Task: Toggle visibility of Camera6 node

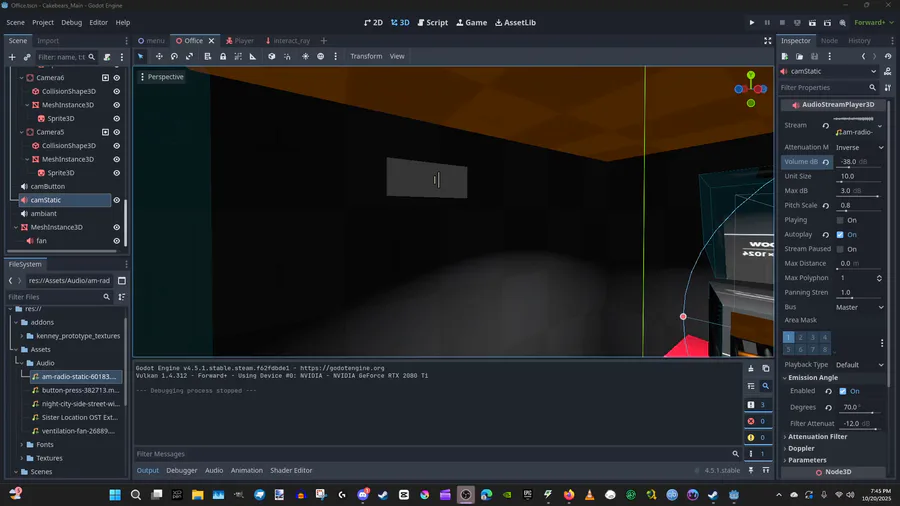Action: (117, 77)
